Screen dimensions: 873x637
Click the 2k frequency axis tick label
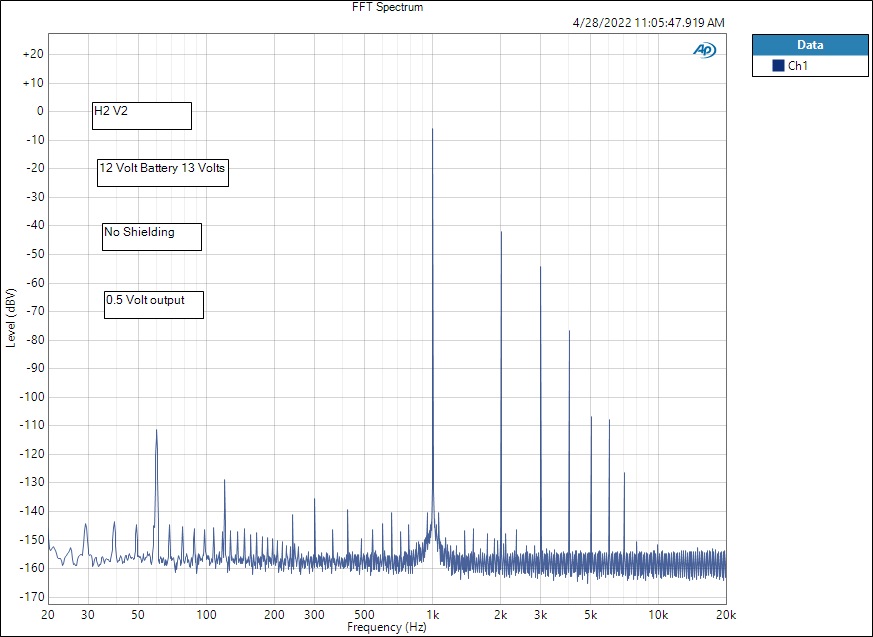tap(501, 615)
